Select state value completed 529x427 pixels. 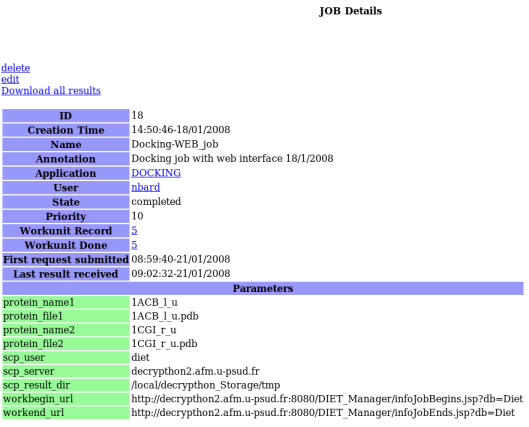point(156,202)
